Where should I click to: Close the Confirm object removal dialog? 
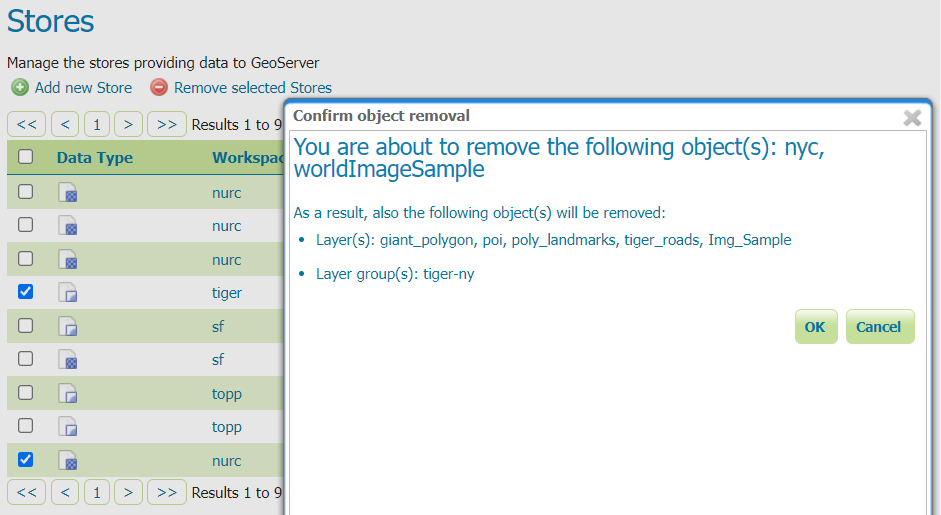coord(912,117)
